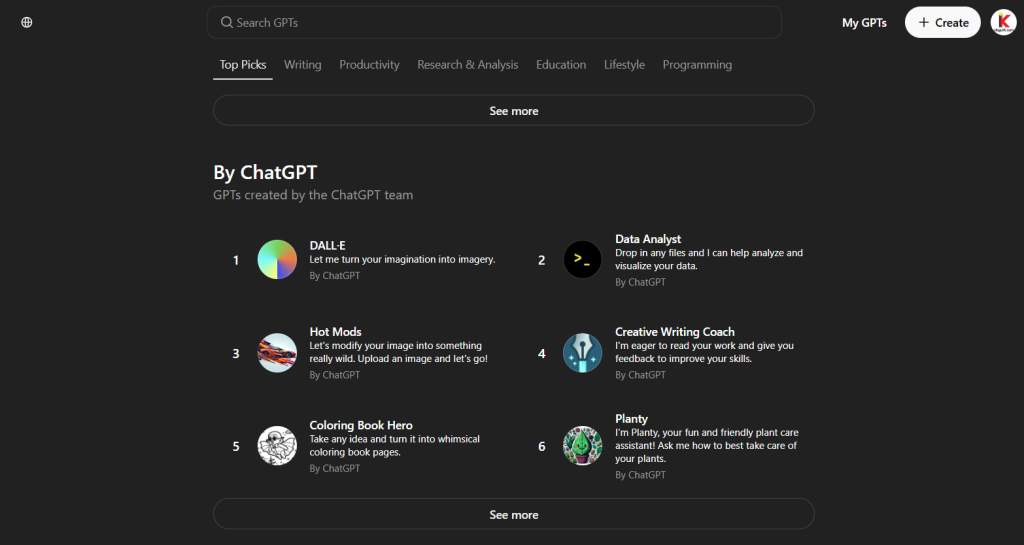1024x545 pixels.
Task: Click the Data Analyst terminal icon
Action: (583, 259)
